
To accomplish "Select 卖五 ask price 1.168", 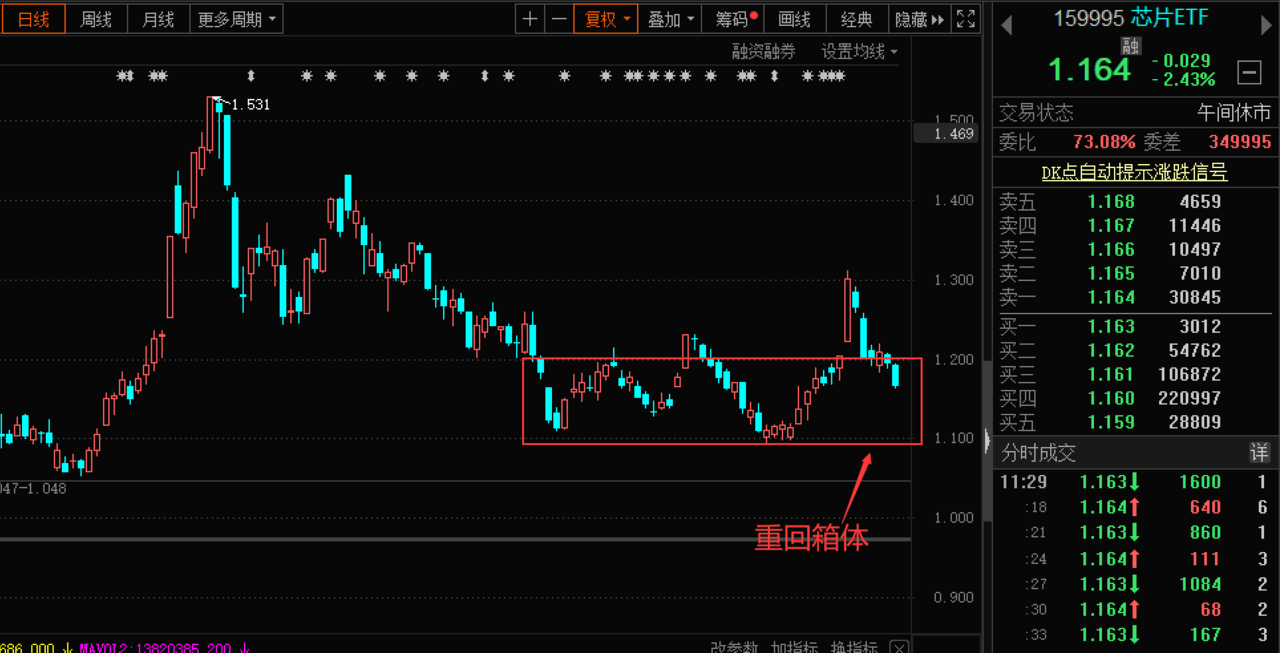I will [1111, 201].
